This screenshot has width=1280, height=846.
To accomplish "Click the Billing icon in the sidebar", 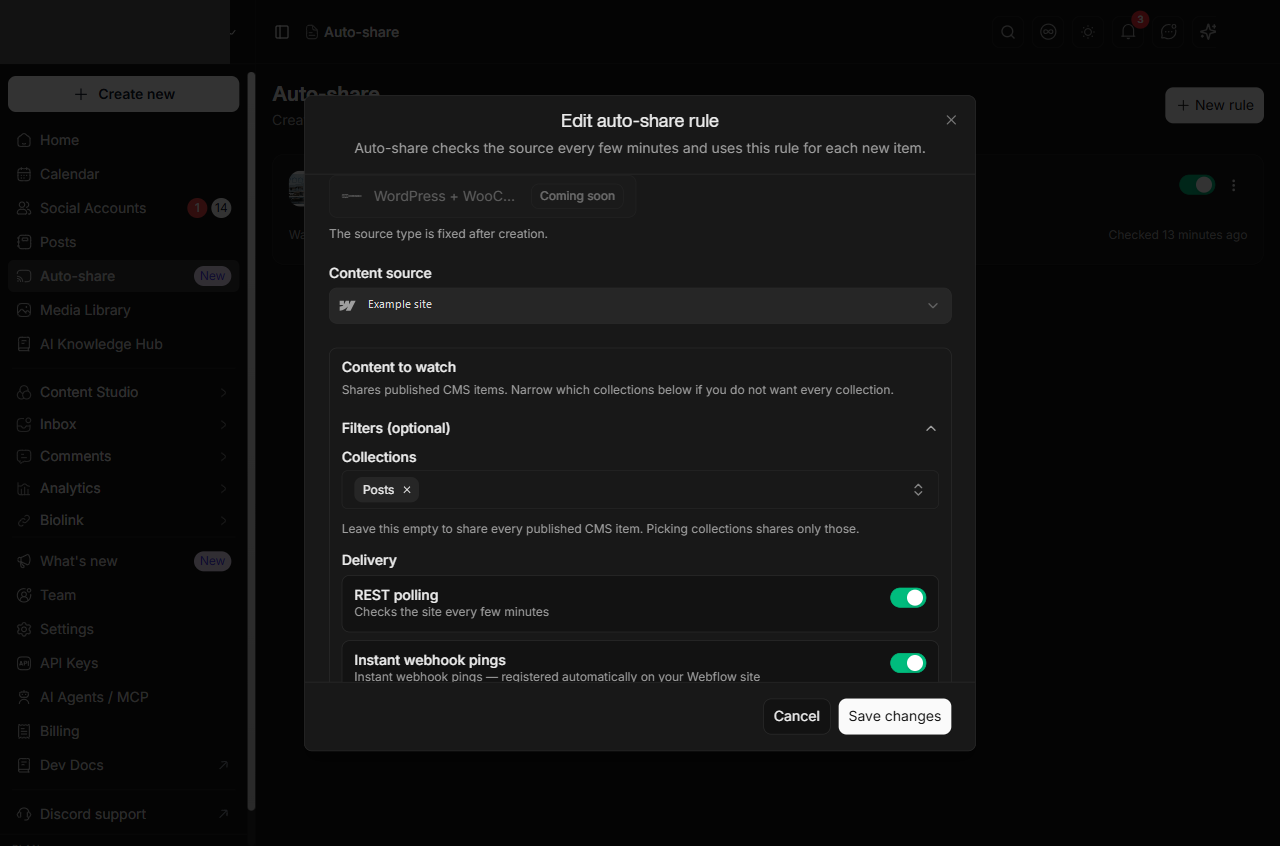I will (x=24, y=731).
